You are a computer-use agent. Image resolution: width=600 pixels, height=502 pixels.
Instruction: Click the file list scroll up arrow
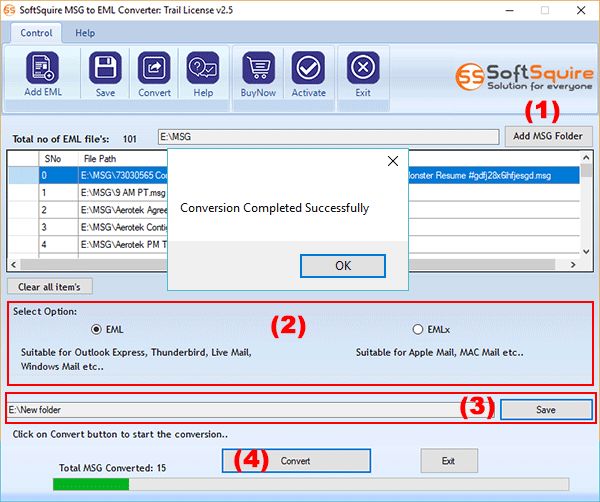(x=586, y=157)
